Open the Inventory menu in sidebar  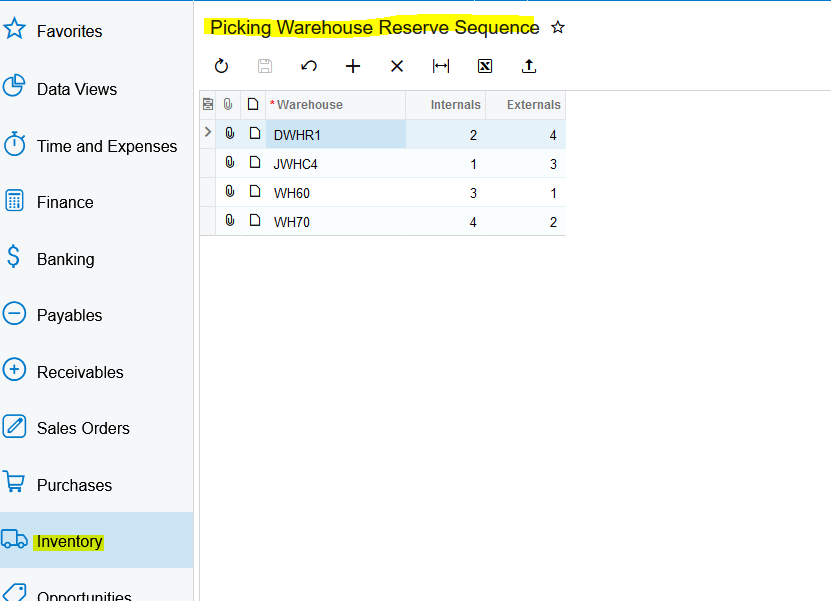pos(70,541)
